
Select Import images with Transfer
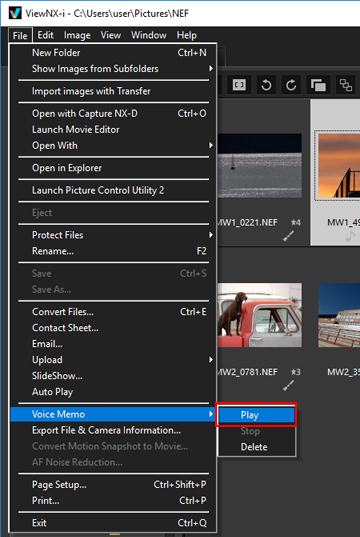coord(113,91)
